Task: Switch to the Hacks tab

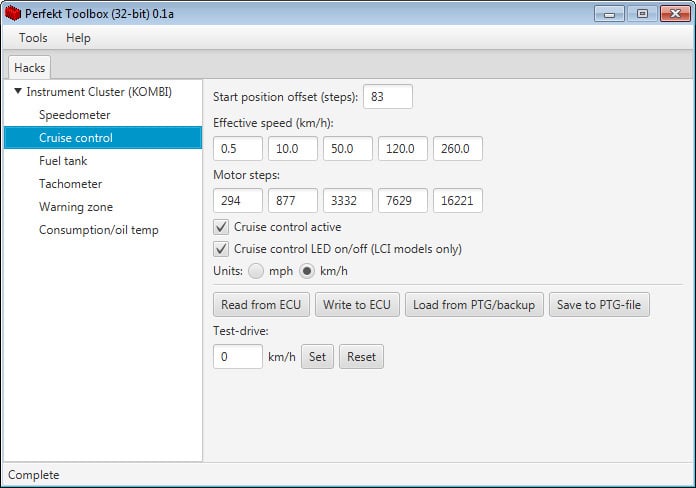Action: point(29,67)
